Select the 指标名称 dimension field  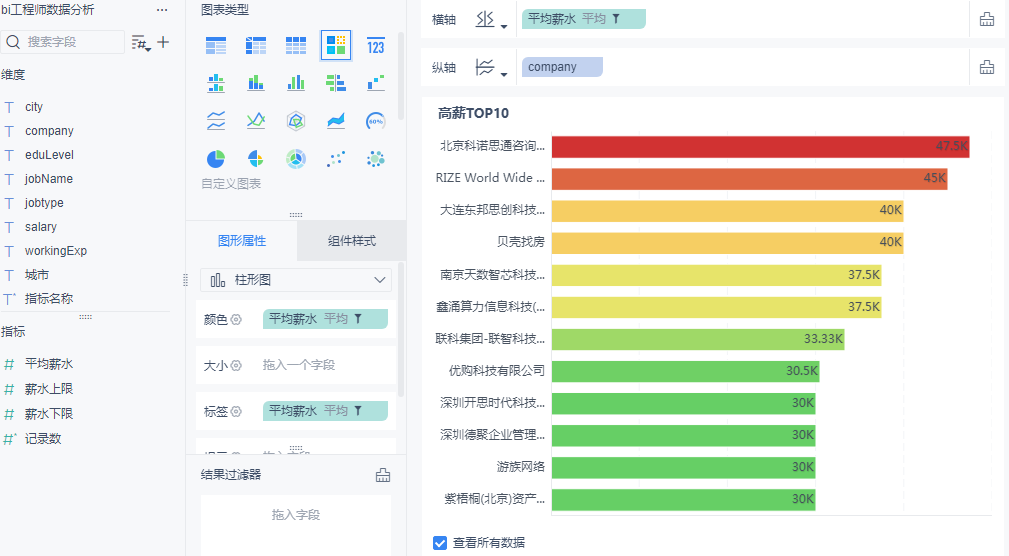click(49, 299)
